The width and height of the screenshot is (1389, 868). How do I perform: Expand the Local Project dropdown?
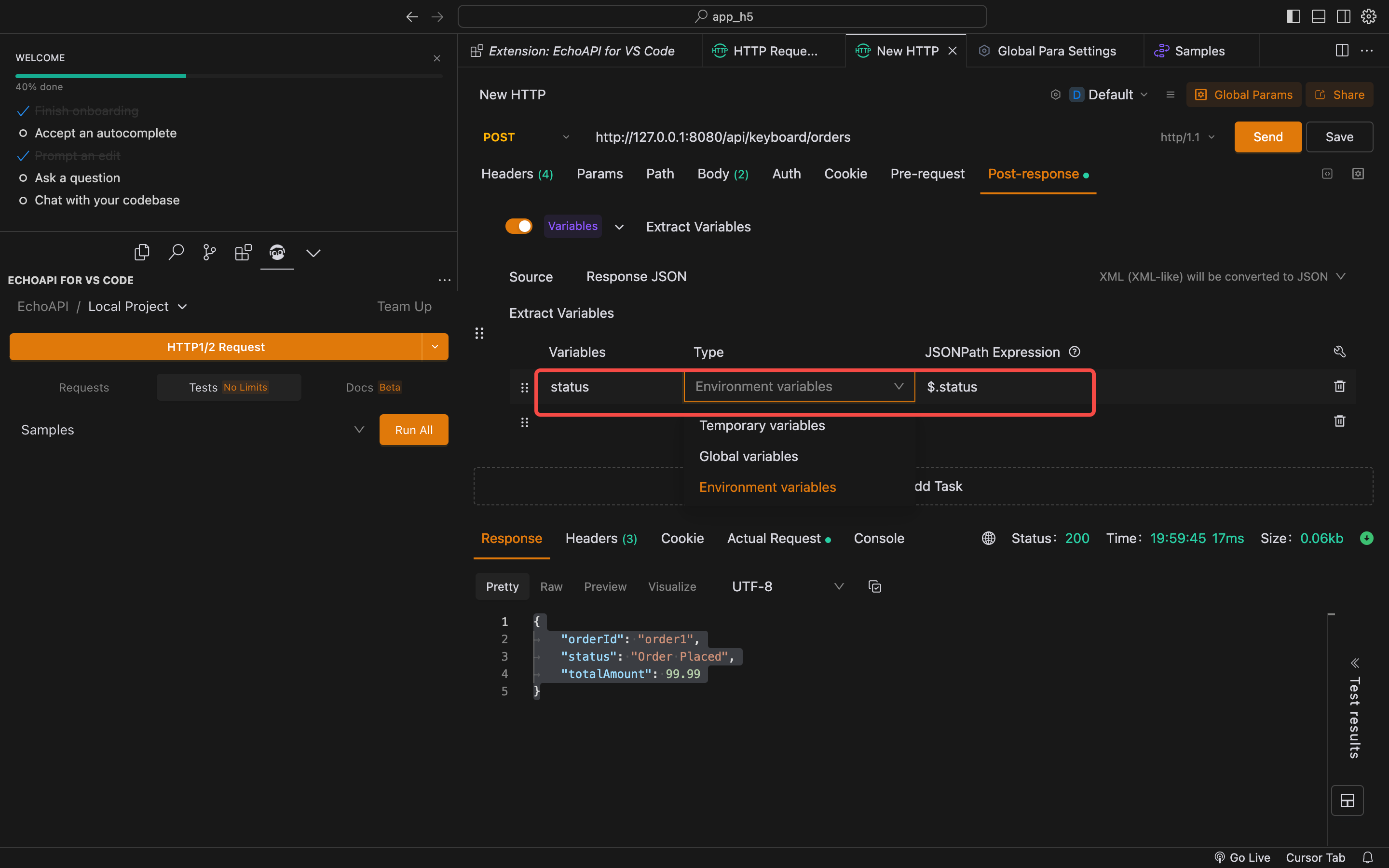coord(138,307)
